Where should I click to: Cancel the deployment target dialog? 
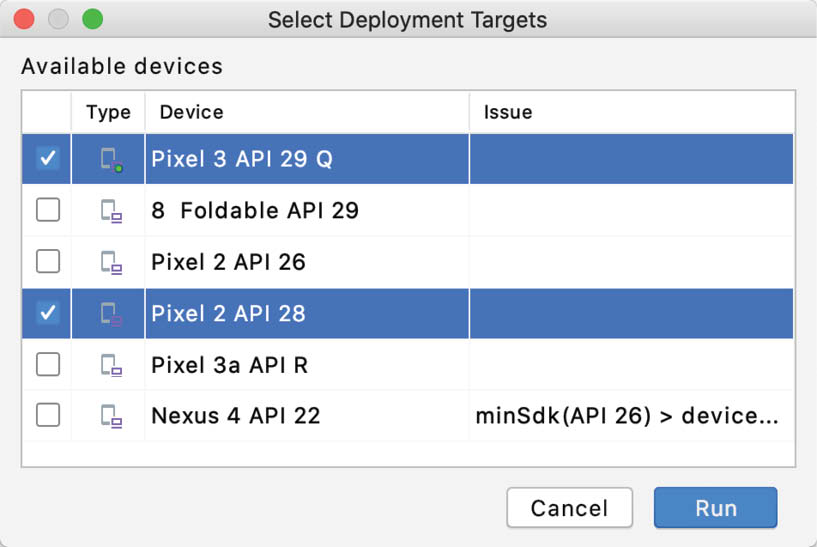pos(569,508)
